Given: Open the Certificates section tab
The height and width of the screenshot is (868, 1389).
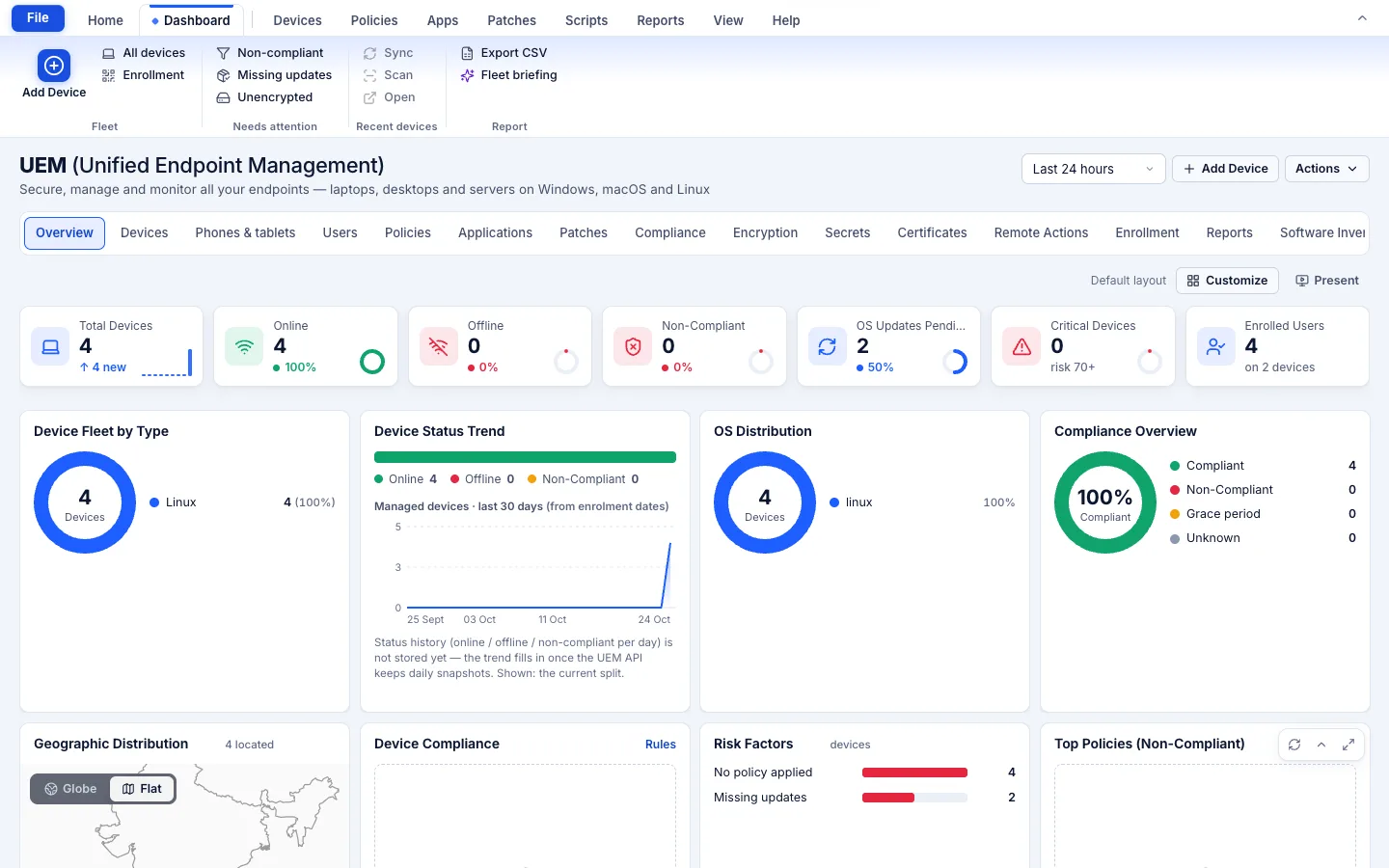Looking at the screenshot, I should coord(932,233).
